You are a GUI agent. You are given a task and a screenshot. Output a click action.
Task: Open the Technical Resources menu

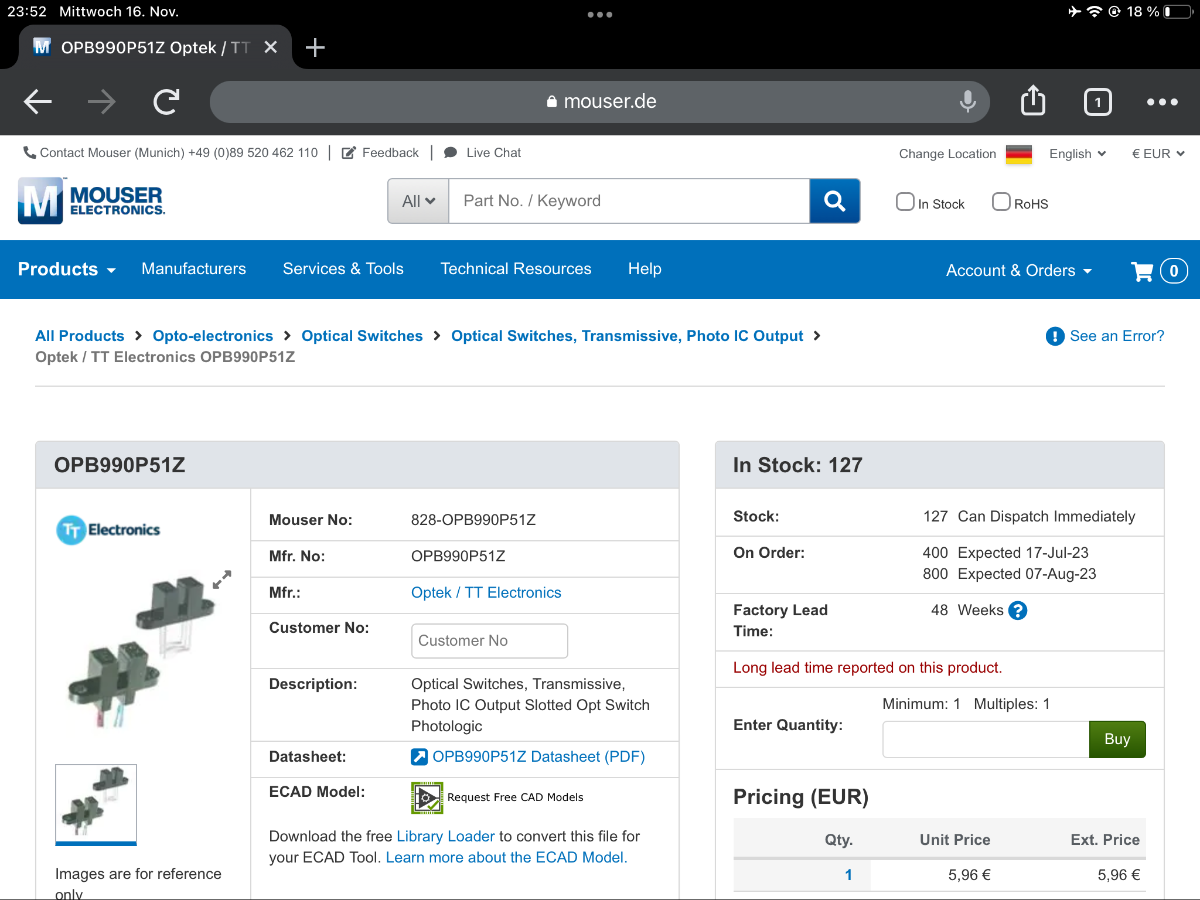point(516,269)
